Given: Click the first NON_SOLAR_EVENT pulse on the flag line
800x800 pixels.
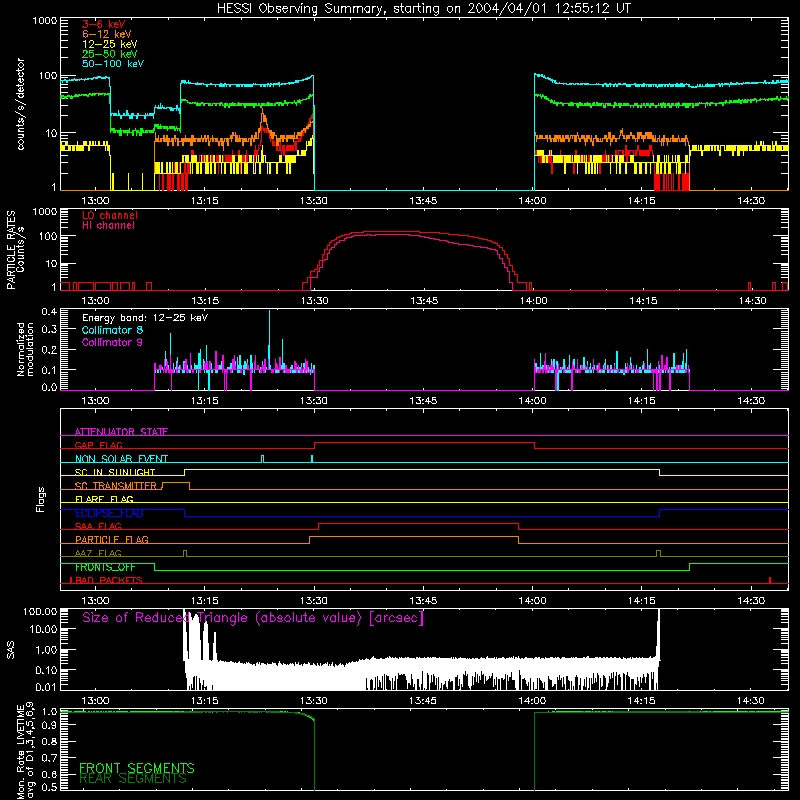Looking at the screenshot, I should click(263, 459).
